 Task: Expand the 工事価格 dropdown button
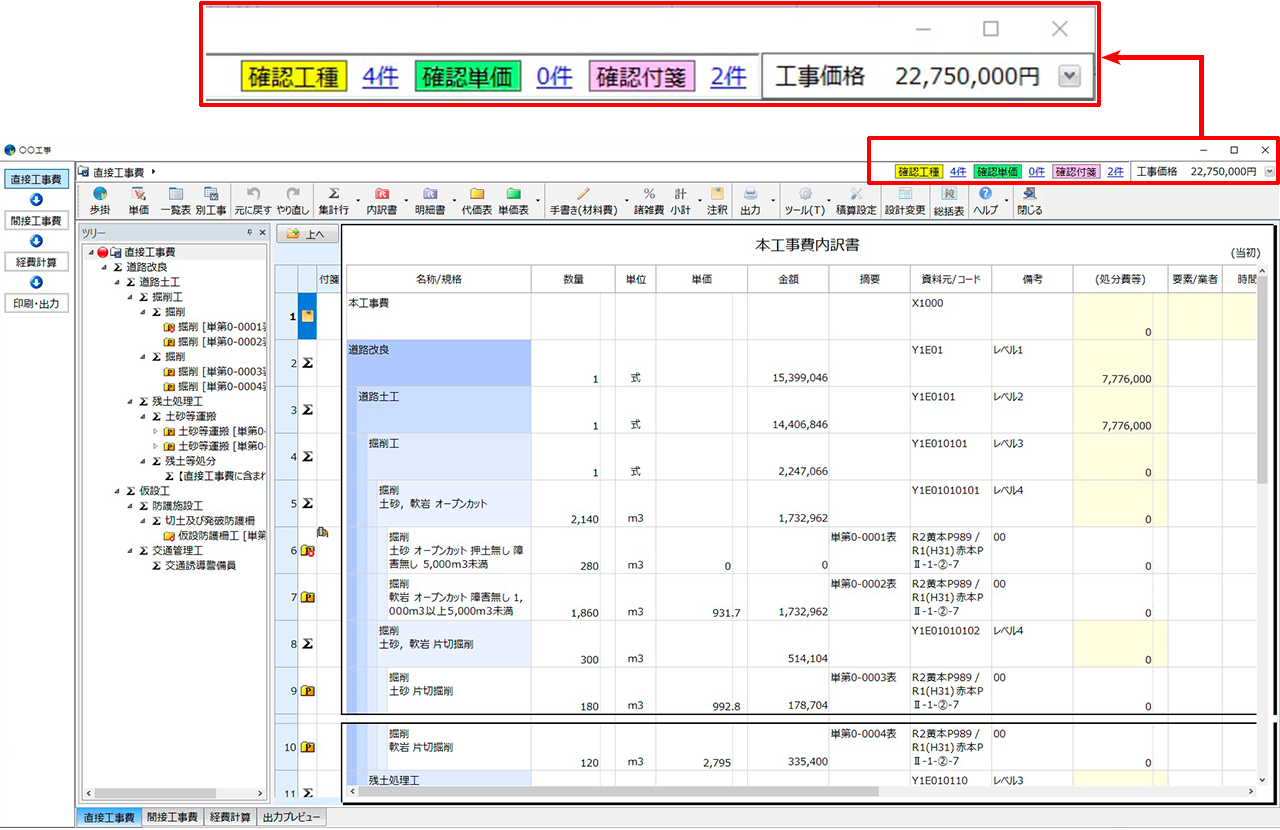pos(1270,171)
